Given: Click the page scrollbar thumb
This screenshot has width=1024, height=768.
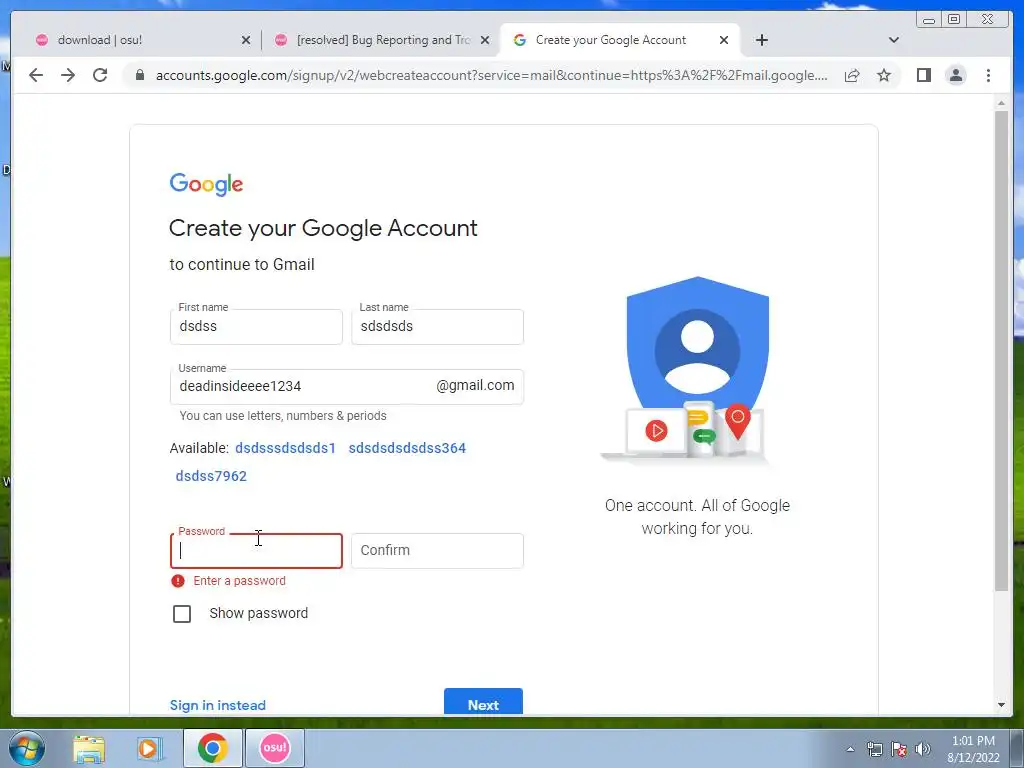Looking at the screenshot, I should (1001, 351).
